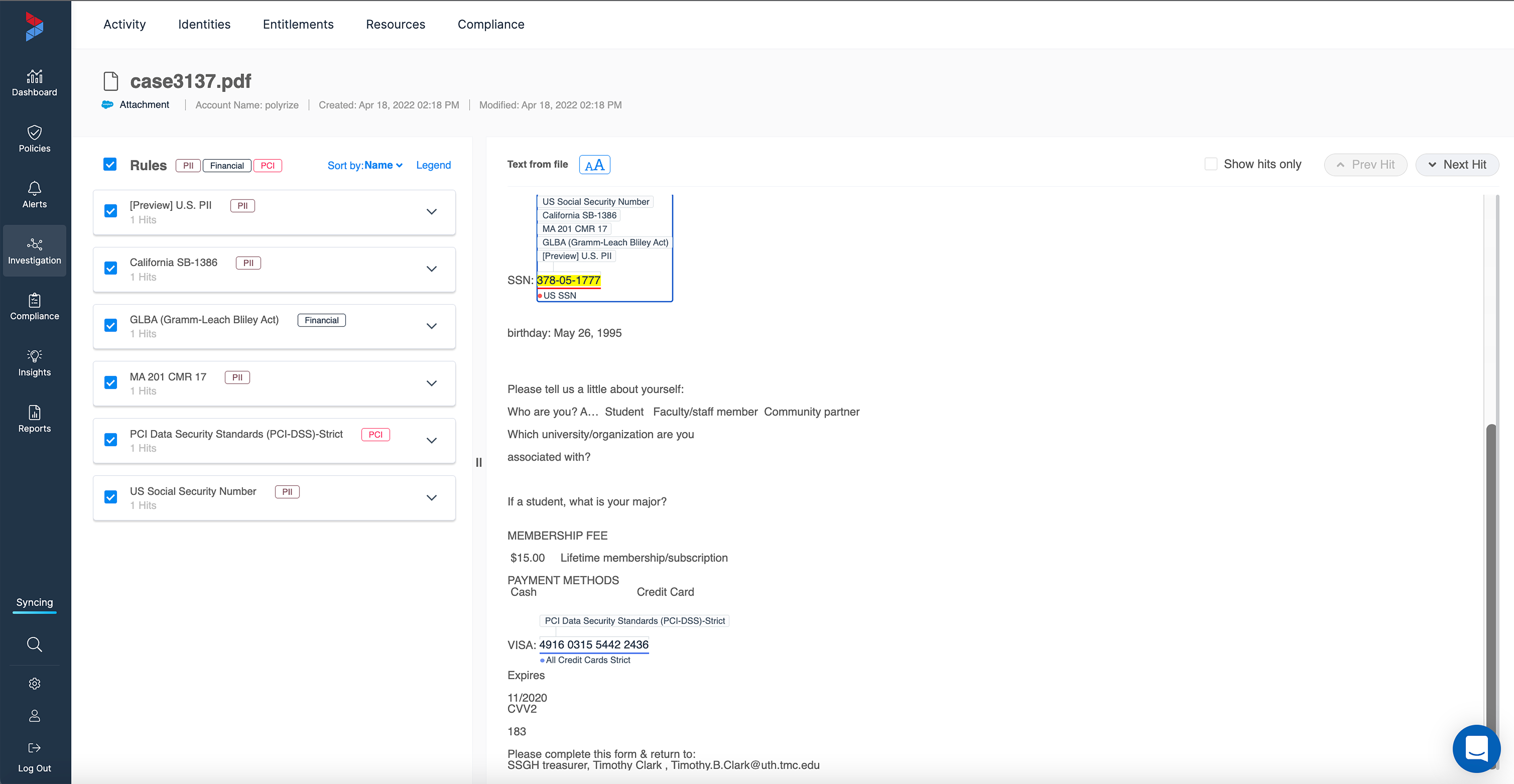Select Activity tab in top navigation
The width and height of the screenshot is (1514, 784).
tap(124, 24)
